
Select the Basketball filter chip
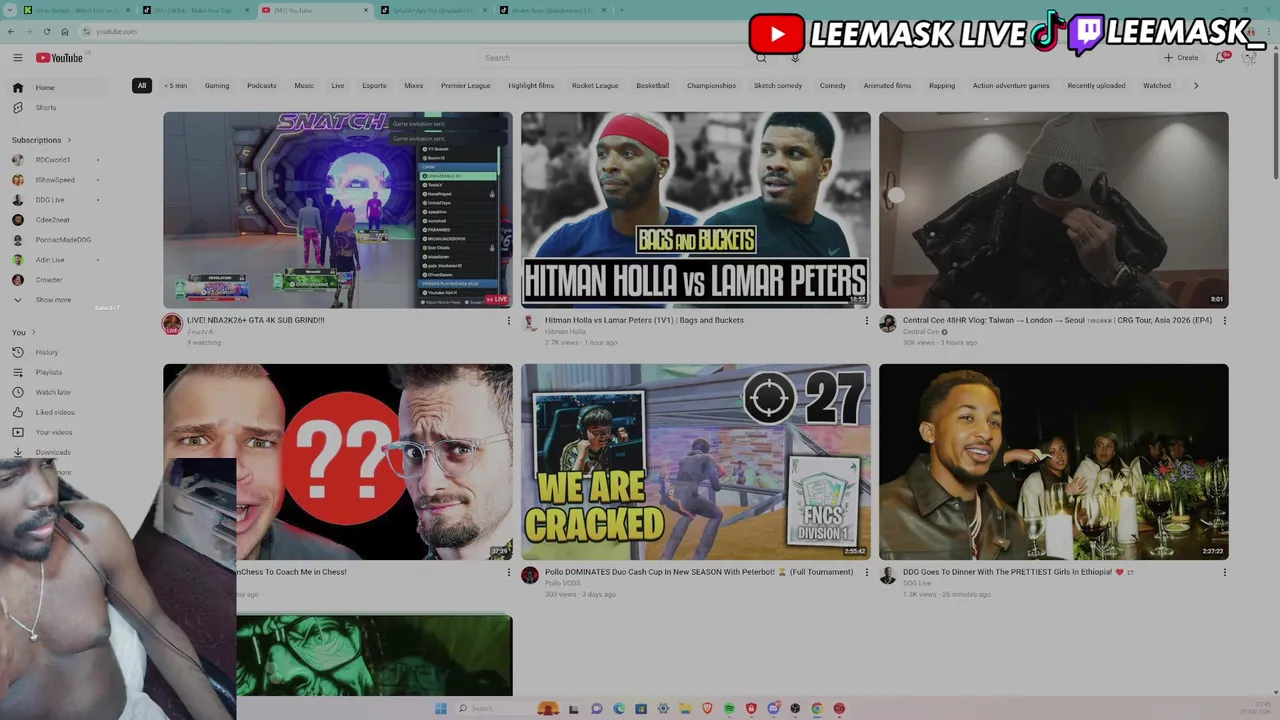pyautogui.click(x=653, y=85)
